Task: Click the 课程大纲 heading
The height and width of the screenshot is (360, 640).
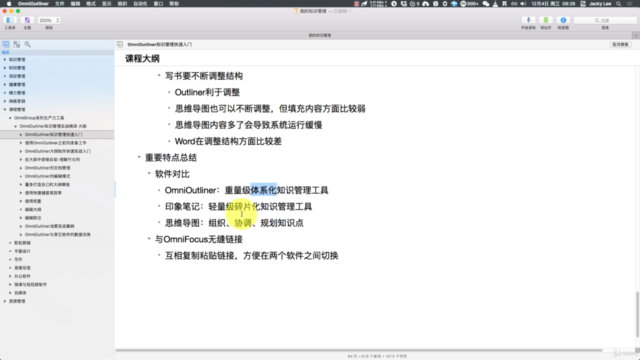Action: tap(142, 59)
